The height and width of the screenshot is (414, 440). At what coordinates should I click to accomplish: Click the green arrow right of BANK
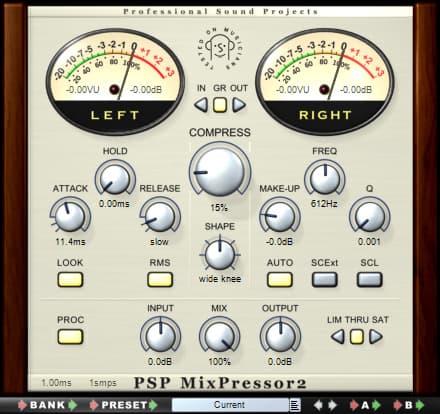point(73,405)
